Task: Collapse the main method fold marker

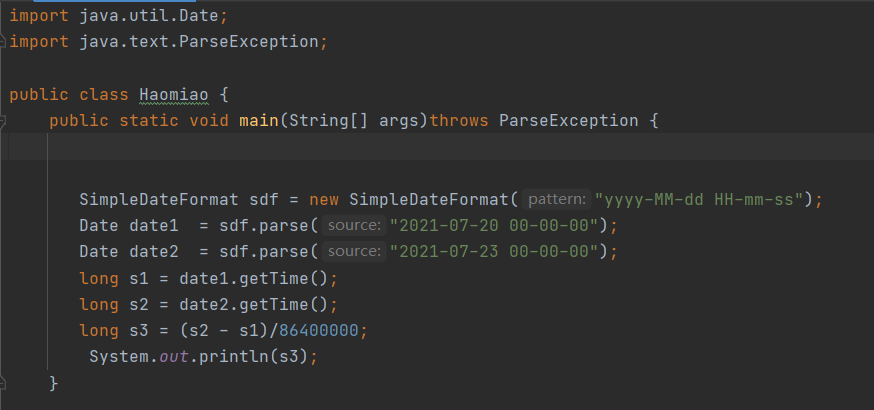Action: (2, 120)
